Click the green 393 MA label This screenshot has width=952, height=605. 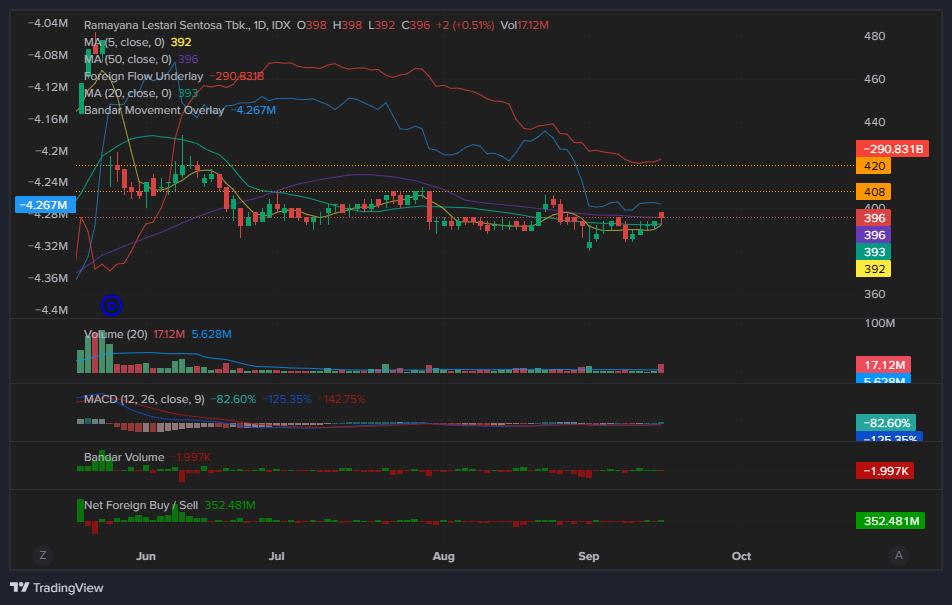(873, 252)
